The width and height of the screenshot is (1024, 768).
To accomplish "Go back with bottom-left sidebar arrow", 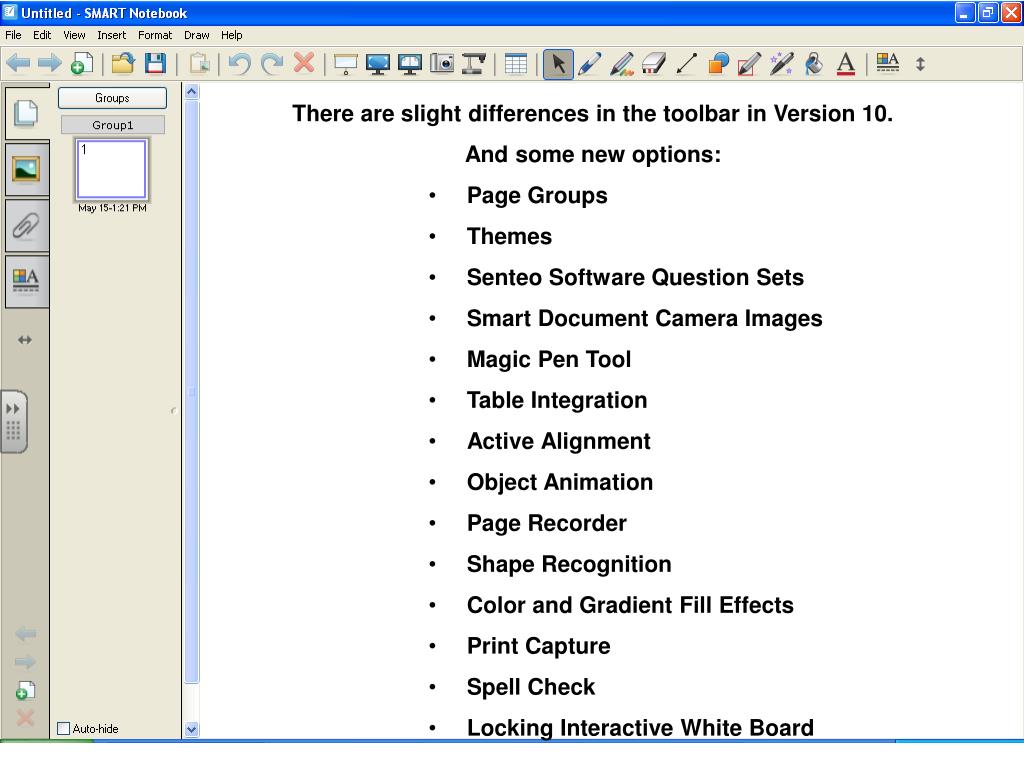I will tap(25, 633).
